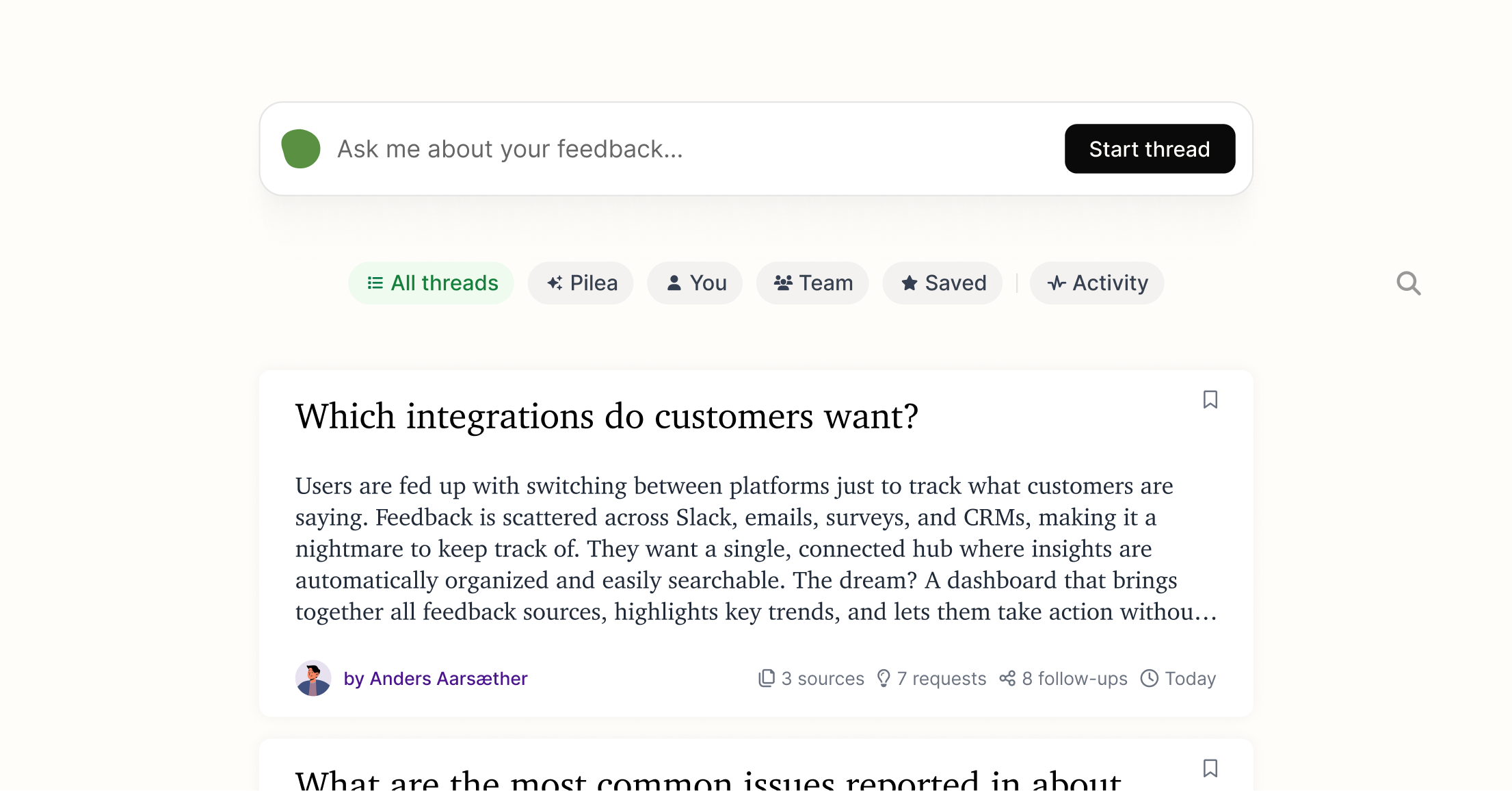Open the 'What are the most common issues' thread
The height and width of the screenshot is (791, 1512).
[x=708, y=779]
